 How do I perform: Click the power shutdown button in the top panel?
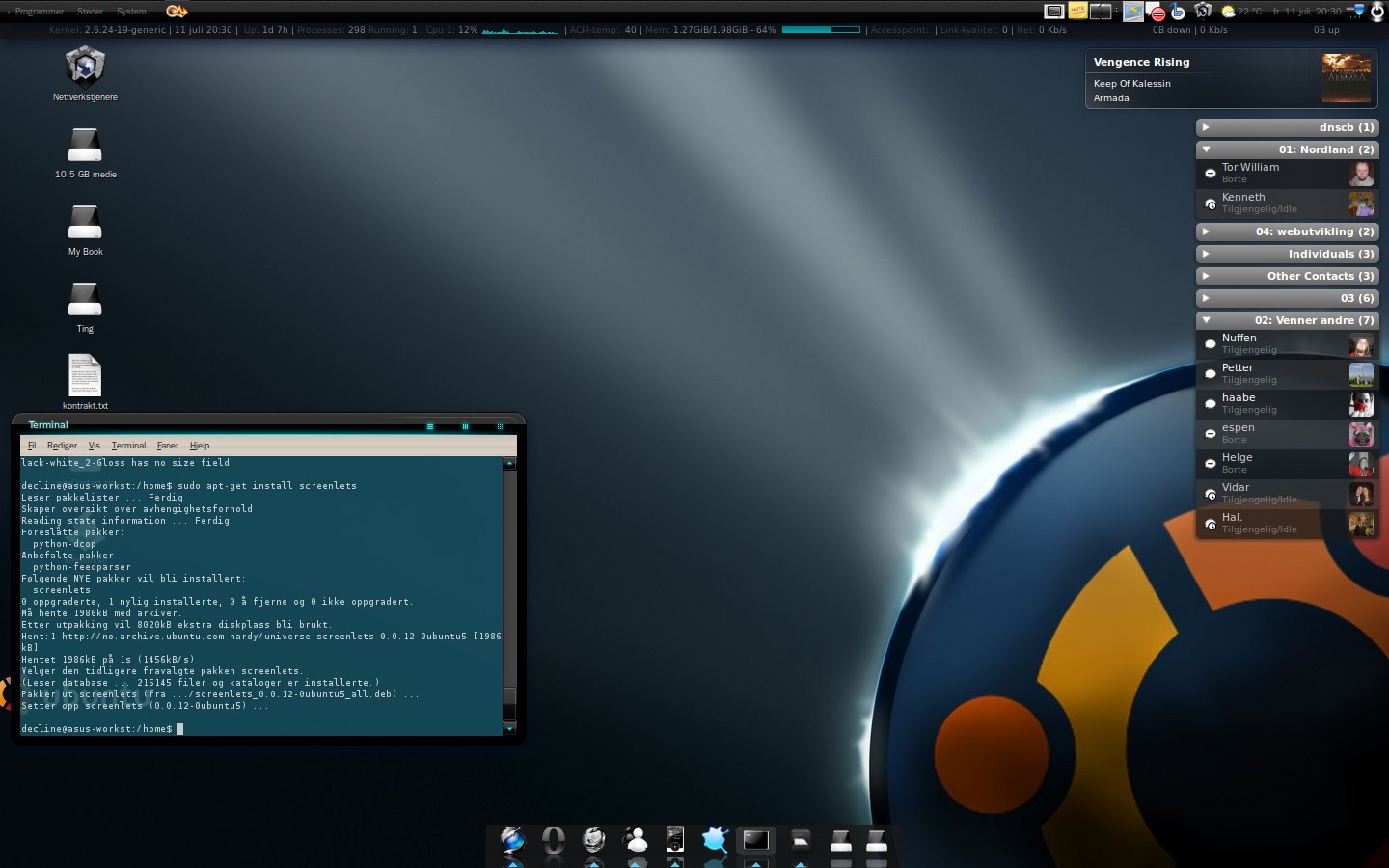pos(1379,12)
